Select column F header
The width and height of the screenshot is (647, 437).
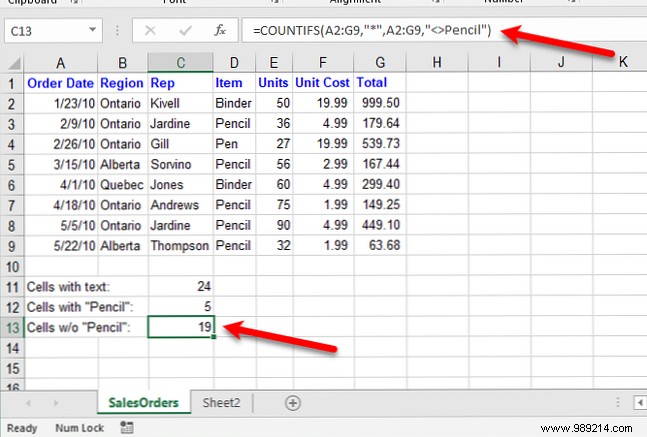pos(323,63)
